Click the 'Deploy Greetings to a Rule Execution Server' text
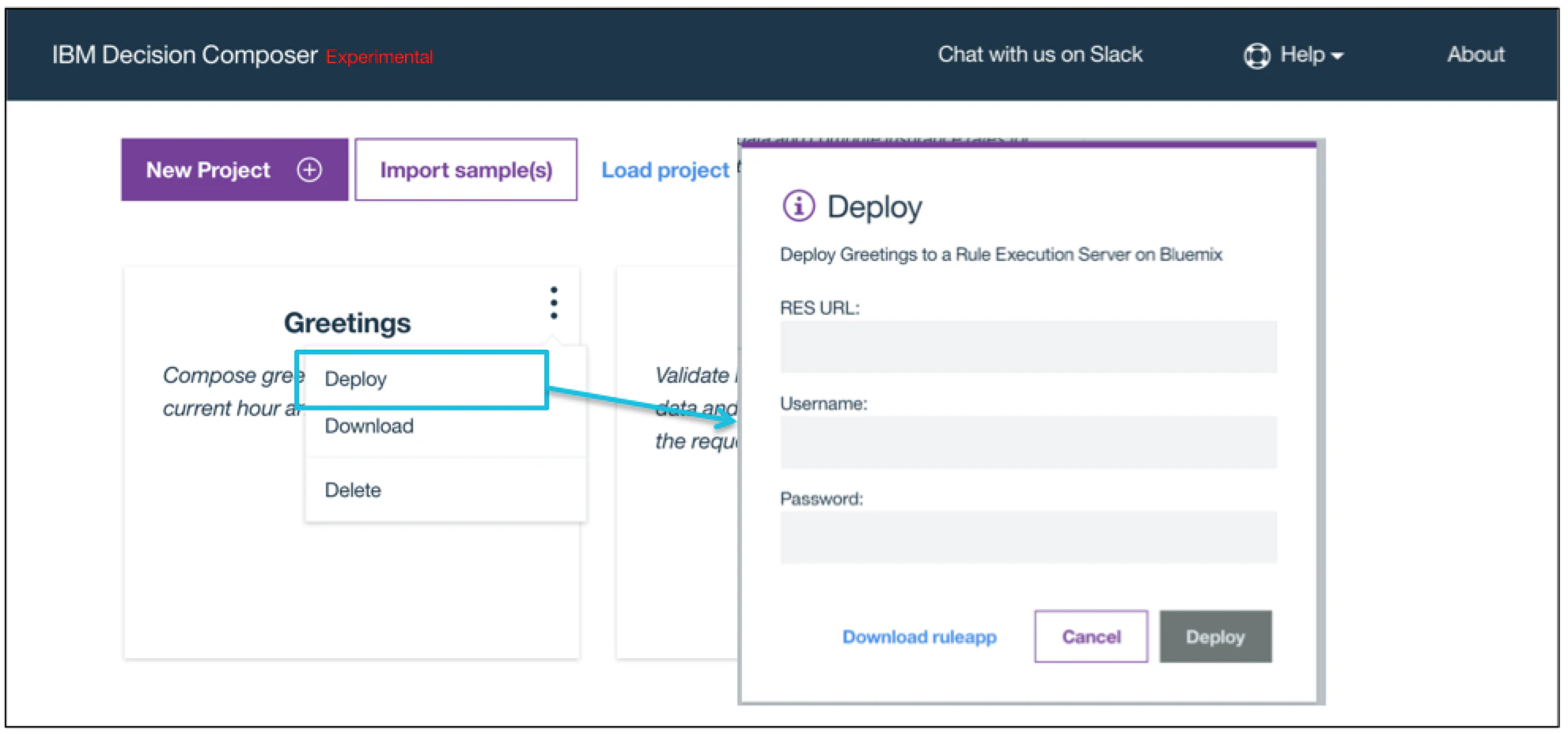The height and width of the screenshot is (734, 1568). (1001, 255)
